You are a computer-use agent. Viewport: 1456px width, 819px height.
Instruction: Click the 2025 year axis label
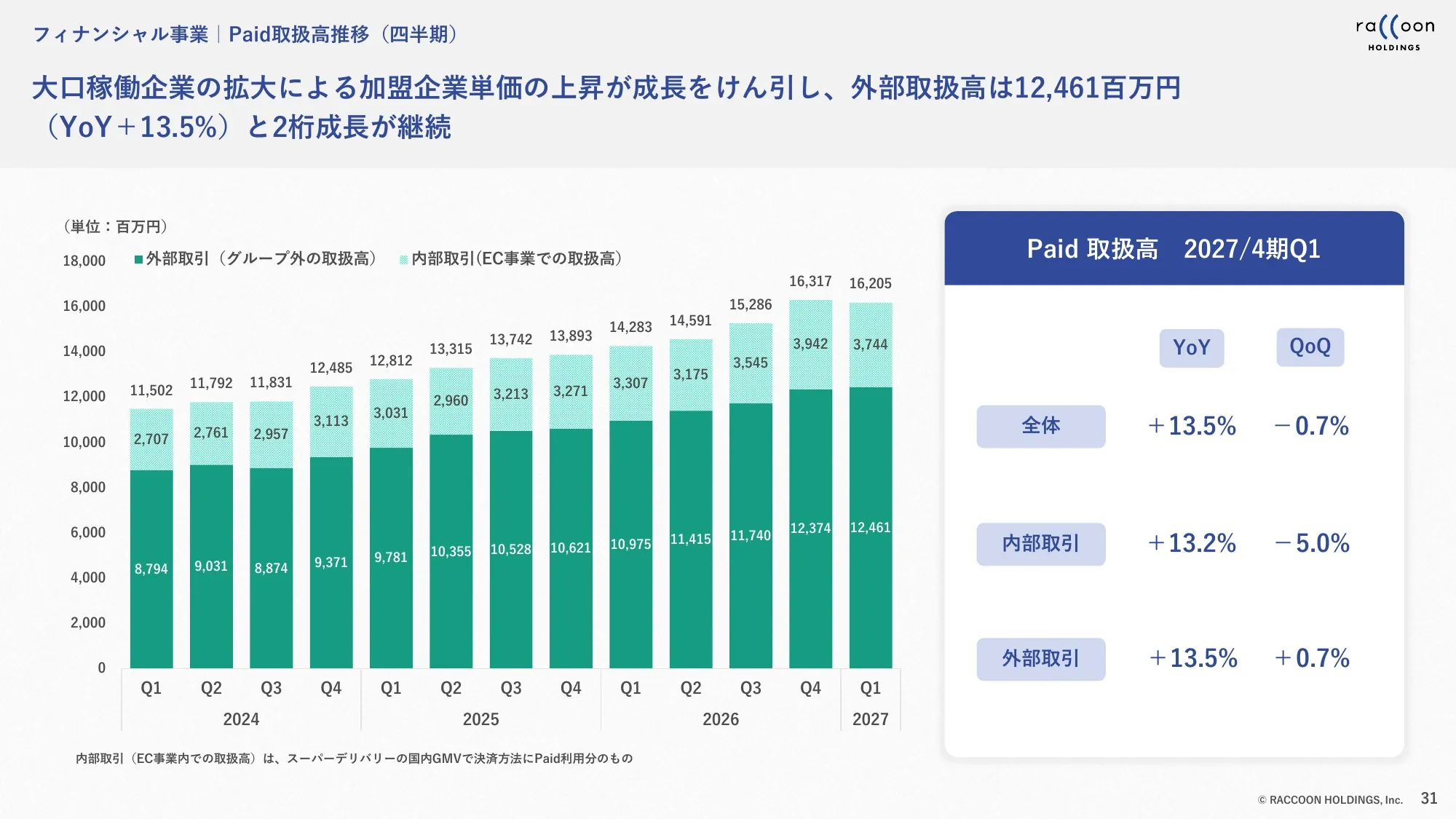(x=481, y=719)
